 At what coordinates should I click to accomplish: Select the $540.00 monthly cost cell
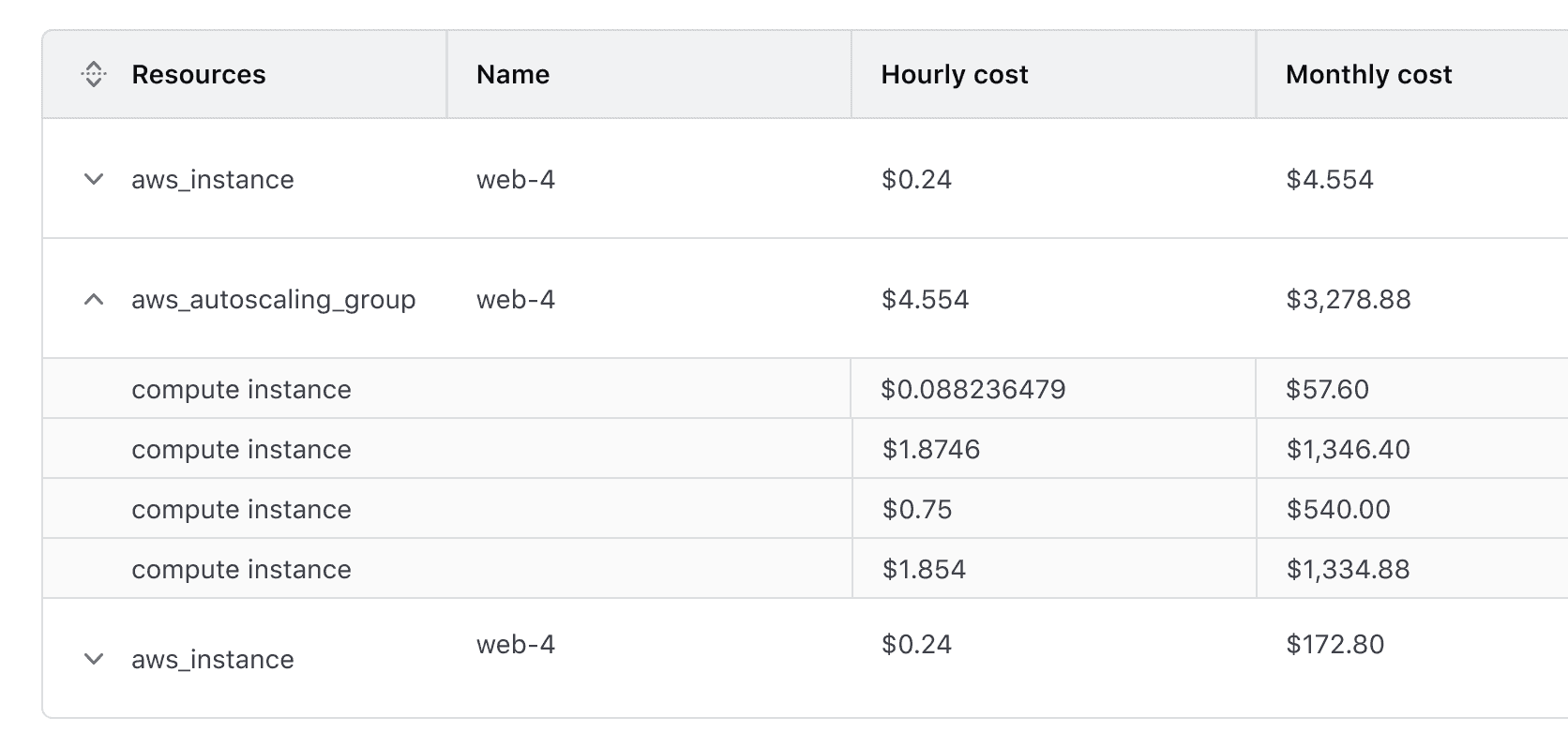click(x=1338, y=509)
